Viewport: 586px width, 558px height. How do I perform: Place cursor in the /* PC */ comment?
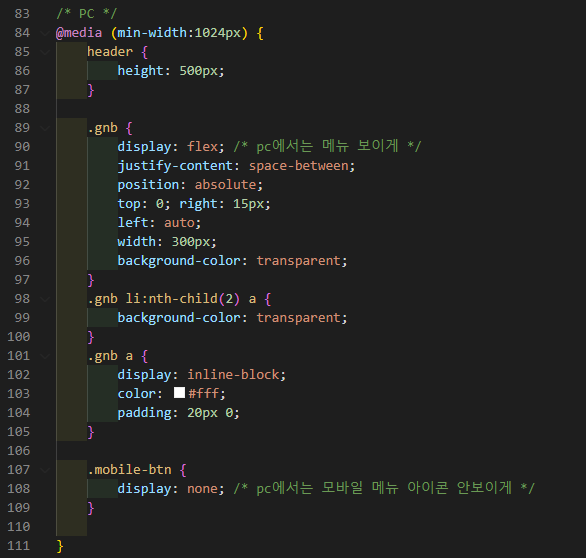[x=87, y=14]
